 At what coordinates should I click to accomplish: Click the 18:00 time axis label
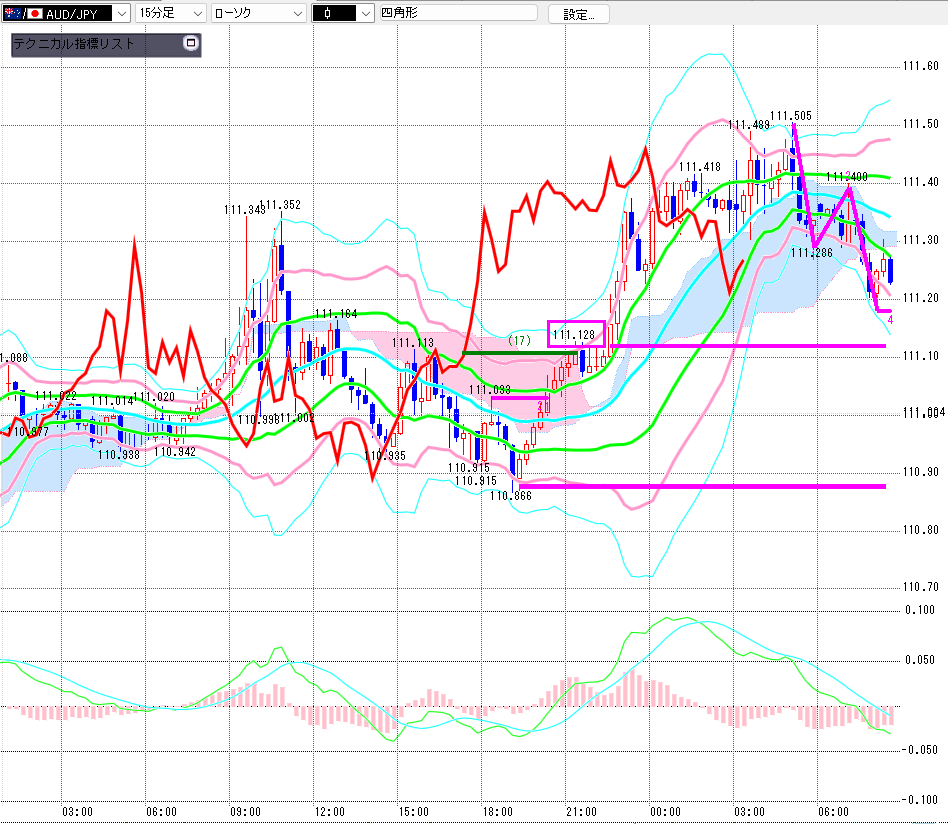click(x=498, y=812)
